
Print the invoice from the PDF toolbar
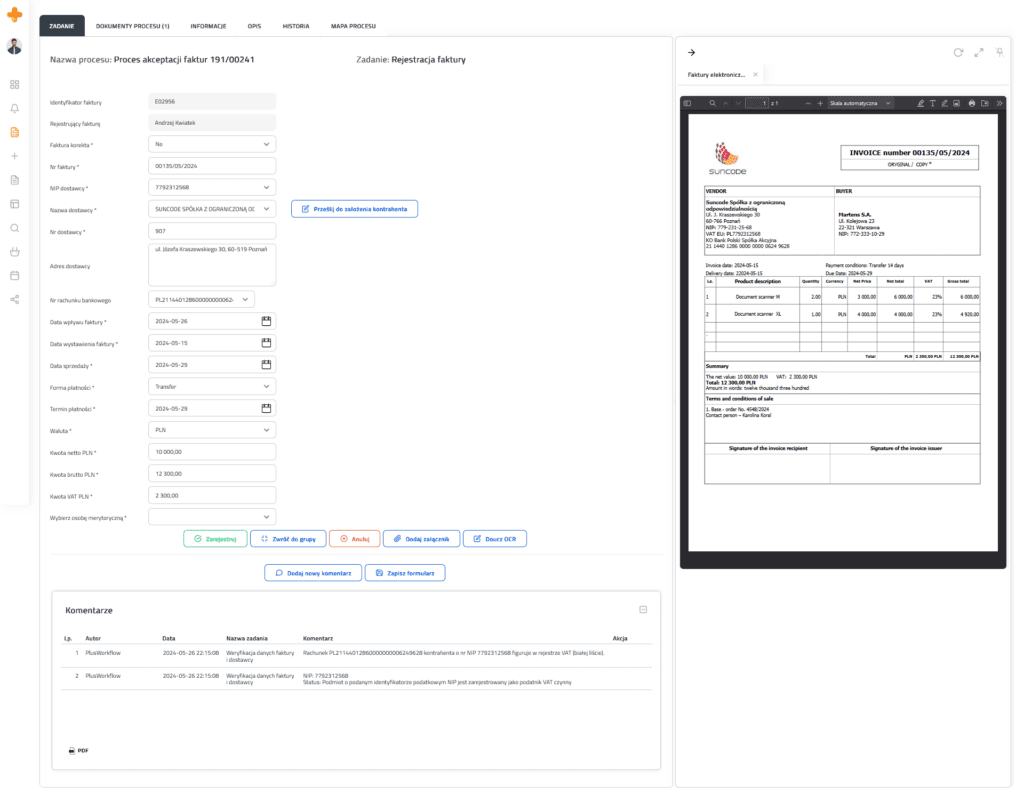pos(972,102)
